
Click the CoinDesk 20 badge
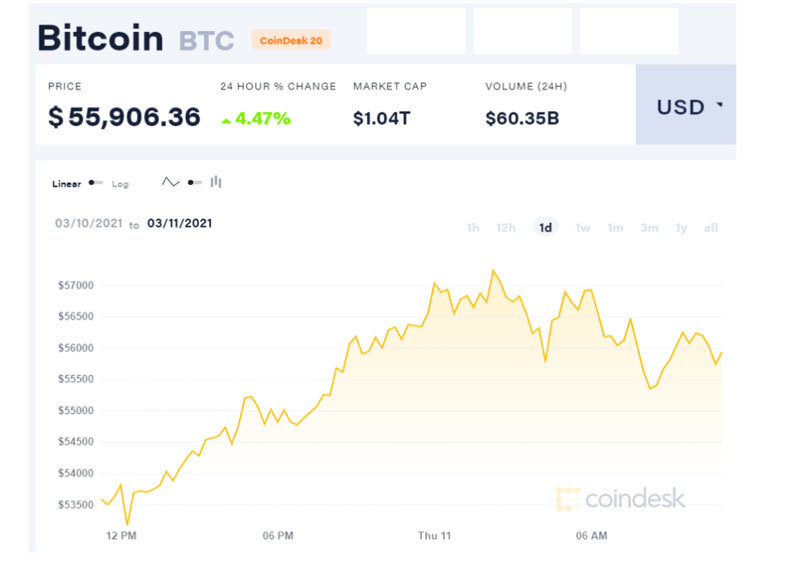(291, 40)
